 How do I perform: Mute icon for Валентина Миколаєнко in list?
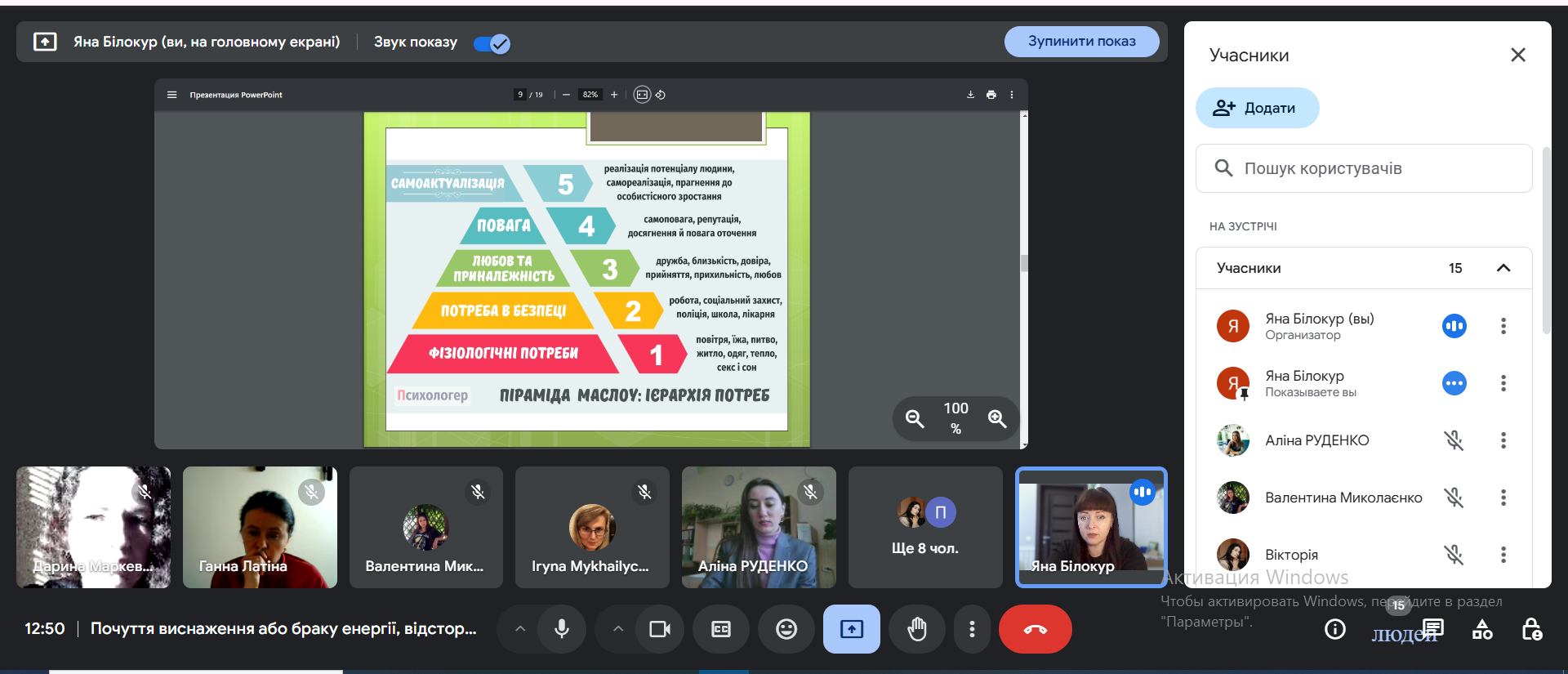1454,498
